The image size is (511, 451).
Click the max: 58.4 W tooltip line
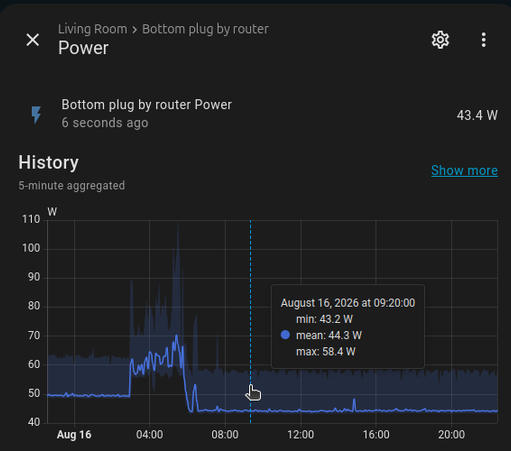pos(326,352)
